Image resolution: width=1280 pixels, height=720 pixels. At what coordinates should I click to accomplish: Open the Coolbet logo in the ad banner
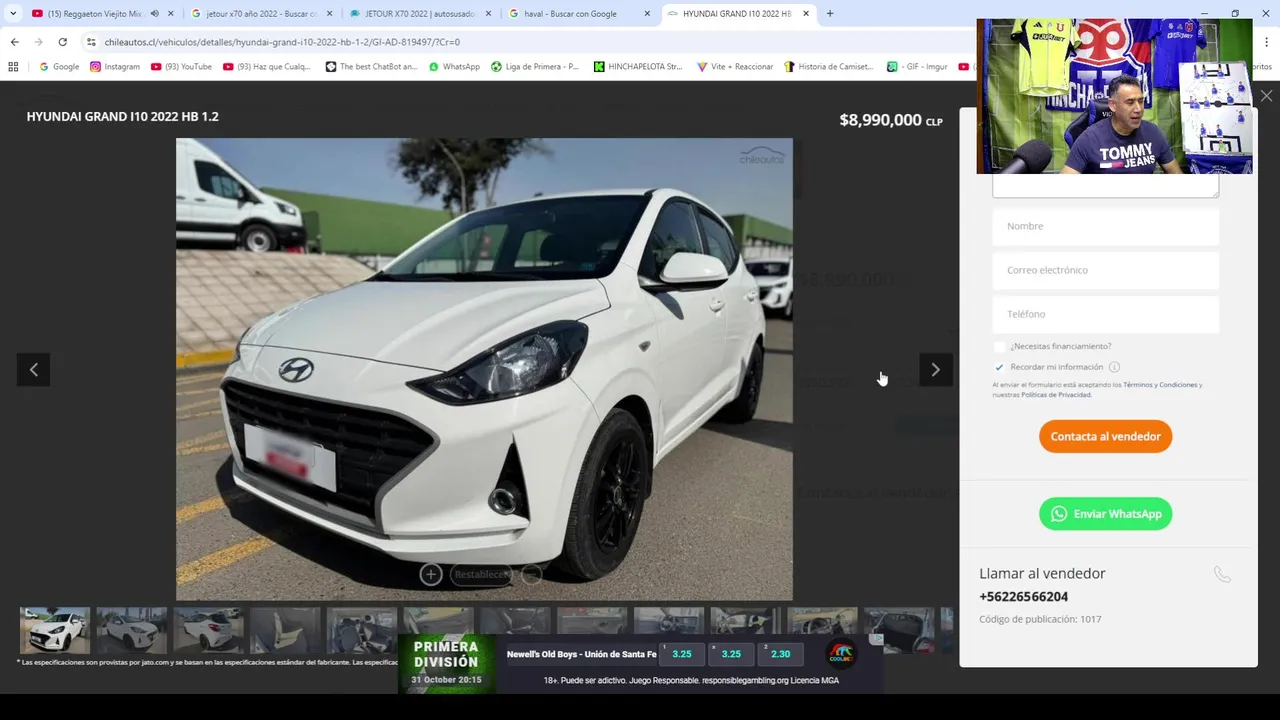[x=842, y=654]
